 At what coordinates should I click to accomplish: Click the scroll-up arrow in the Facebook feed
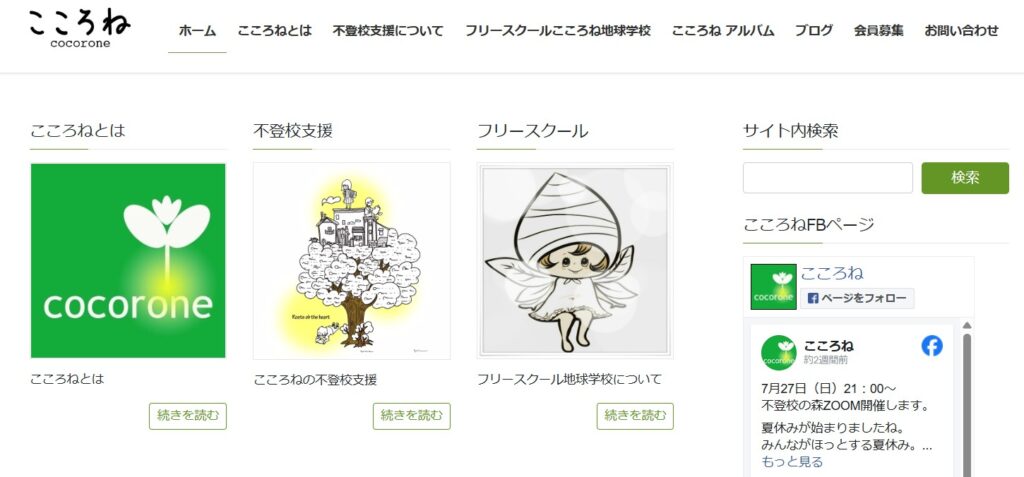click(x=967, y=325)
